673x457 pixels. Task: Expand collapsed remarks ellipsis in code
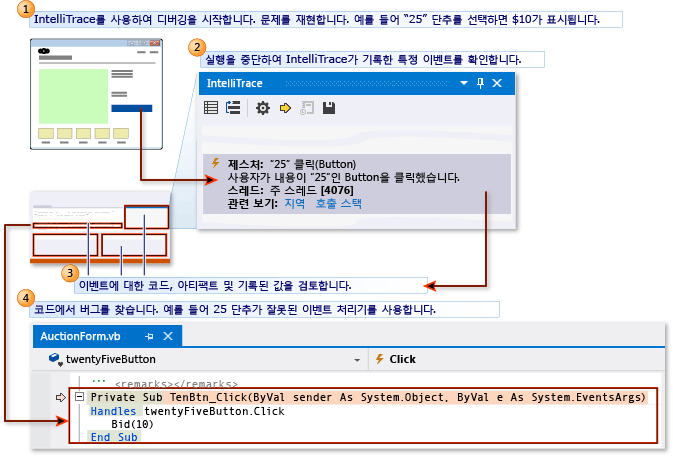98,381
